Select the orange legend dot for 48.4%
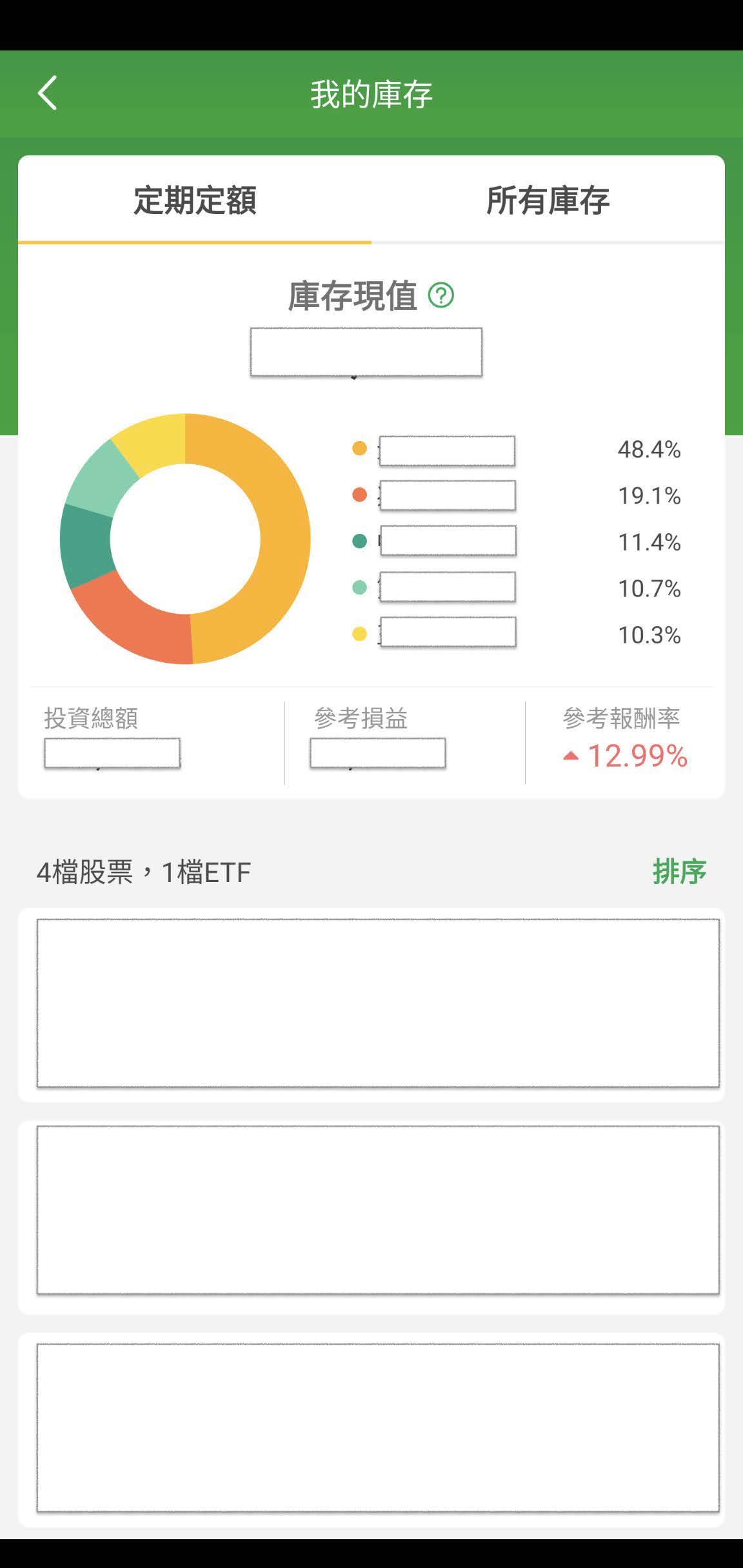The image size is (743, 1568). [x=359, y=449]
